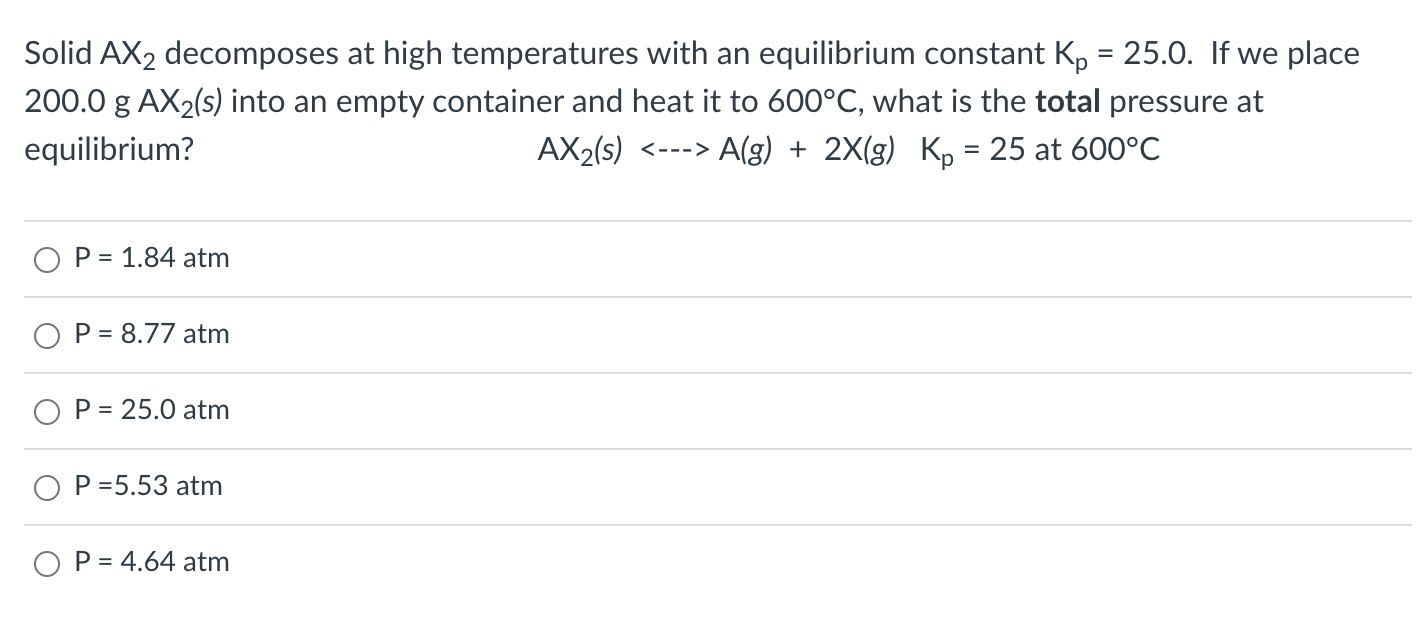The width and height of the screenshot is (1418, 630).
Task: Pick the radio circle beside 5.53 atm
Action: point(48,488)
